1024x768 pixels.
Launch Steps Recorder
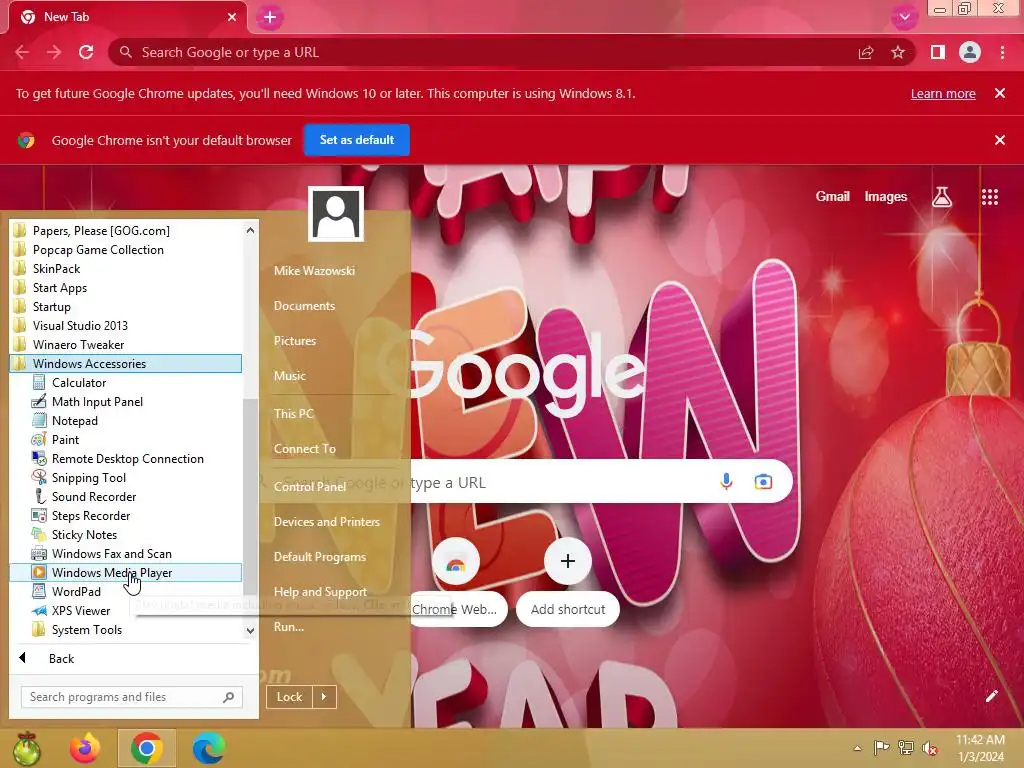pos(91,515)
